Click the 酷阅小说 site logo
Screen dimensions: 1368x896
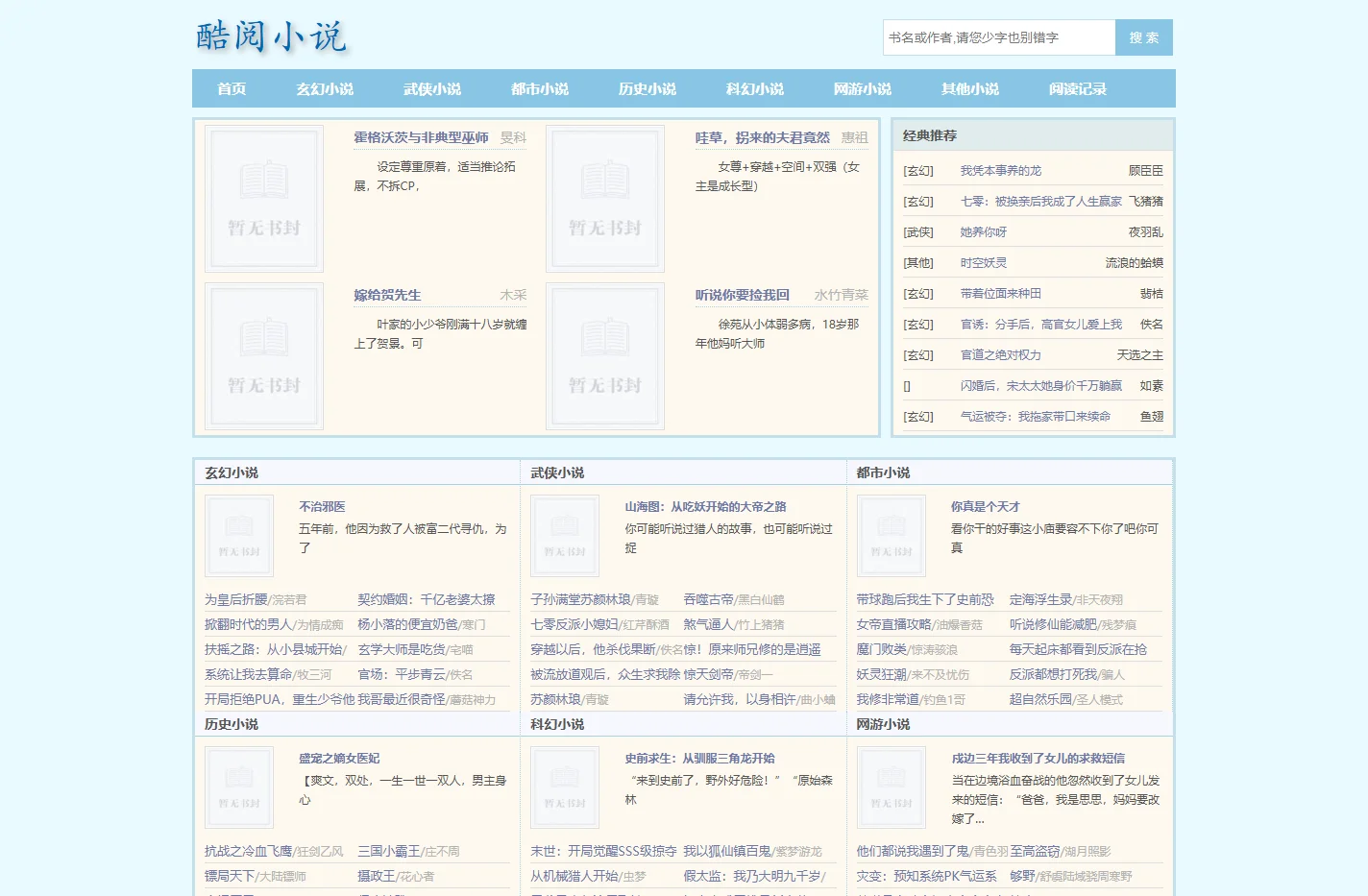coord(271,36)
